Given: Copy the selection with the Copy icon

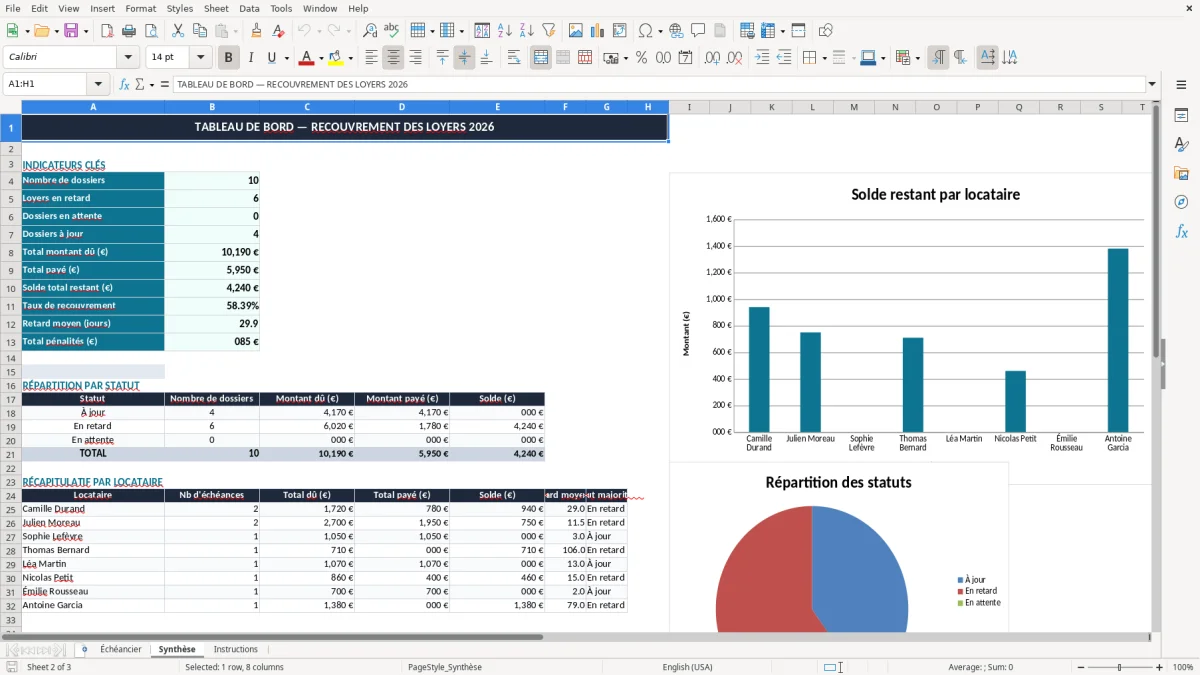Looking at the screenshot, I should (199, 31).
